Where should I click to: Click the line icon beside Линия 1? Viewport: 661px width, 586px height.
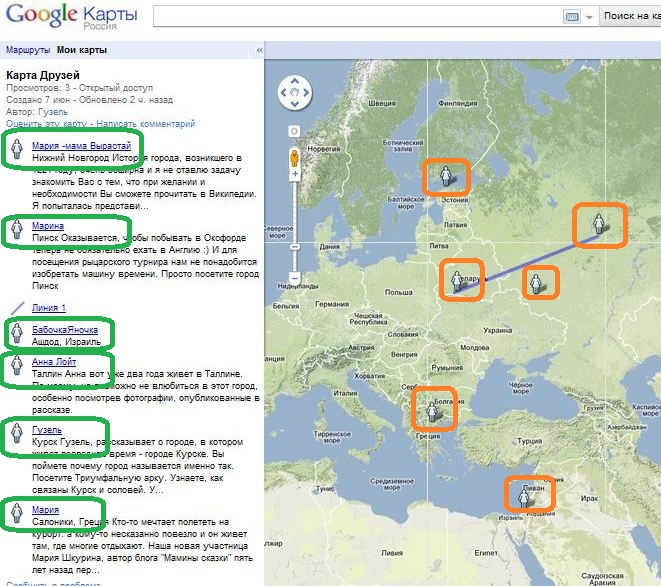17,309
